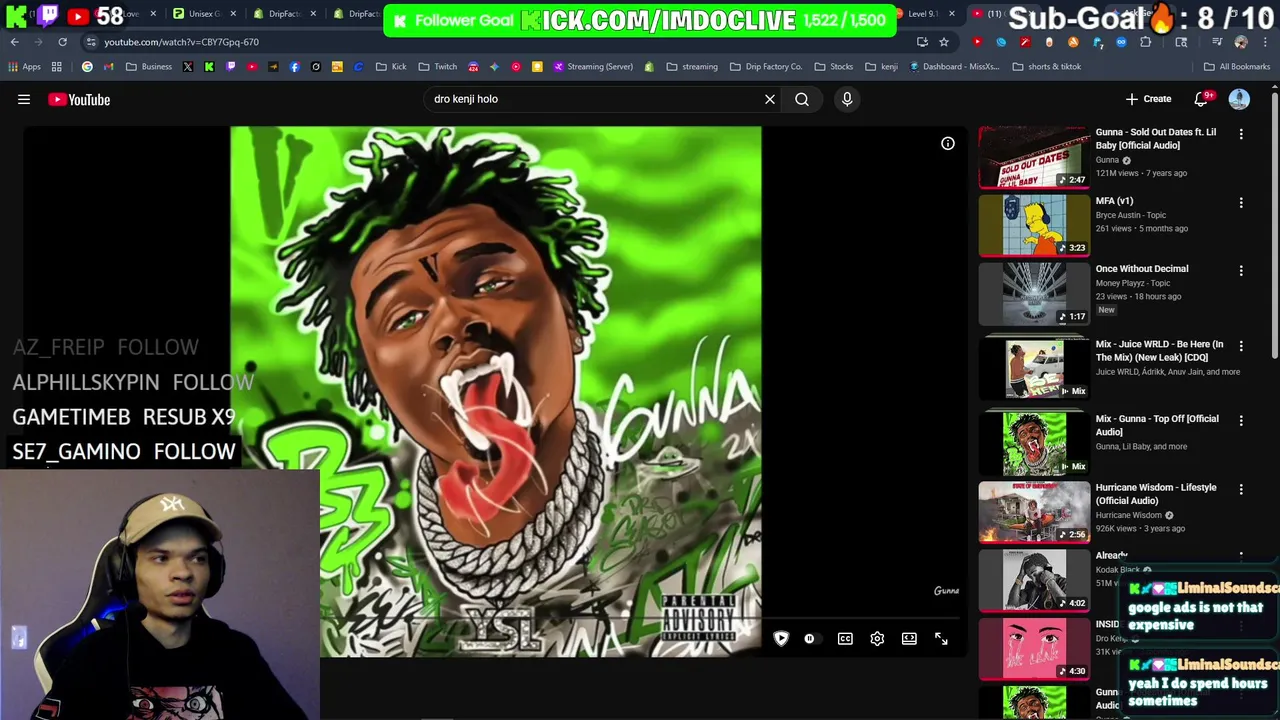Image resolution: width=1280 pixels, height=720 pixels.
Task: Close the Level 9.1 tab
Action: tap(951, 14)
